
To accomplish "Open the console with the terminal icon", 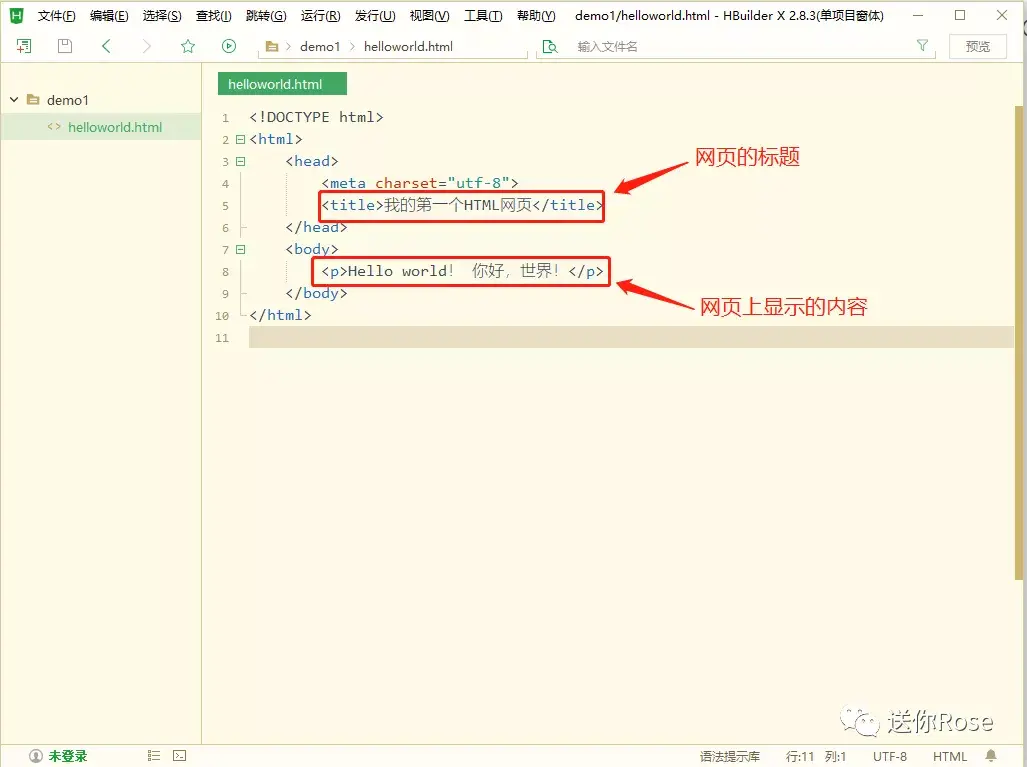I will click(179, 755).
